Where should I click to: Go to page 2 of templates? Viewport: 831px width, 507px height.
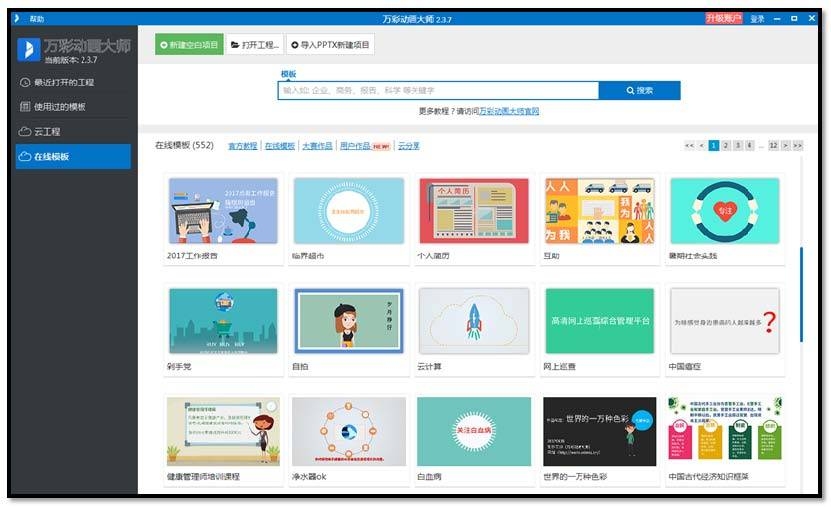726,146
